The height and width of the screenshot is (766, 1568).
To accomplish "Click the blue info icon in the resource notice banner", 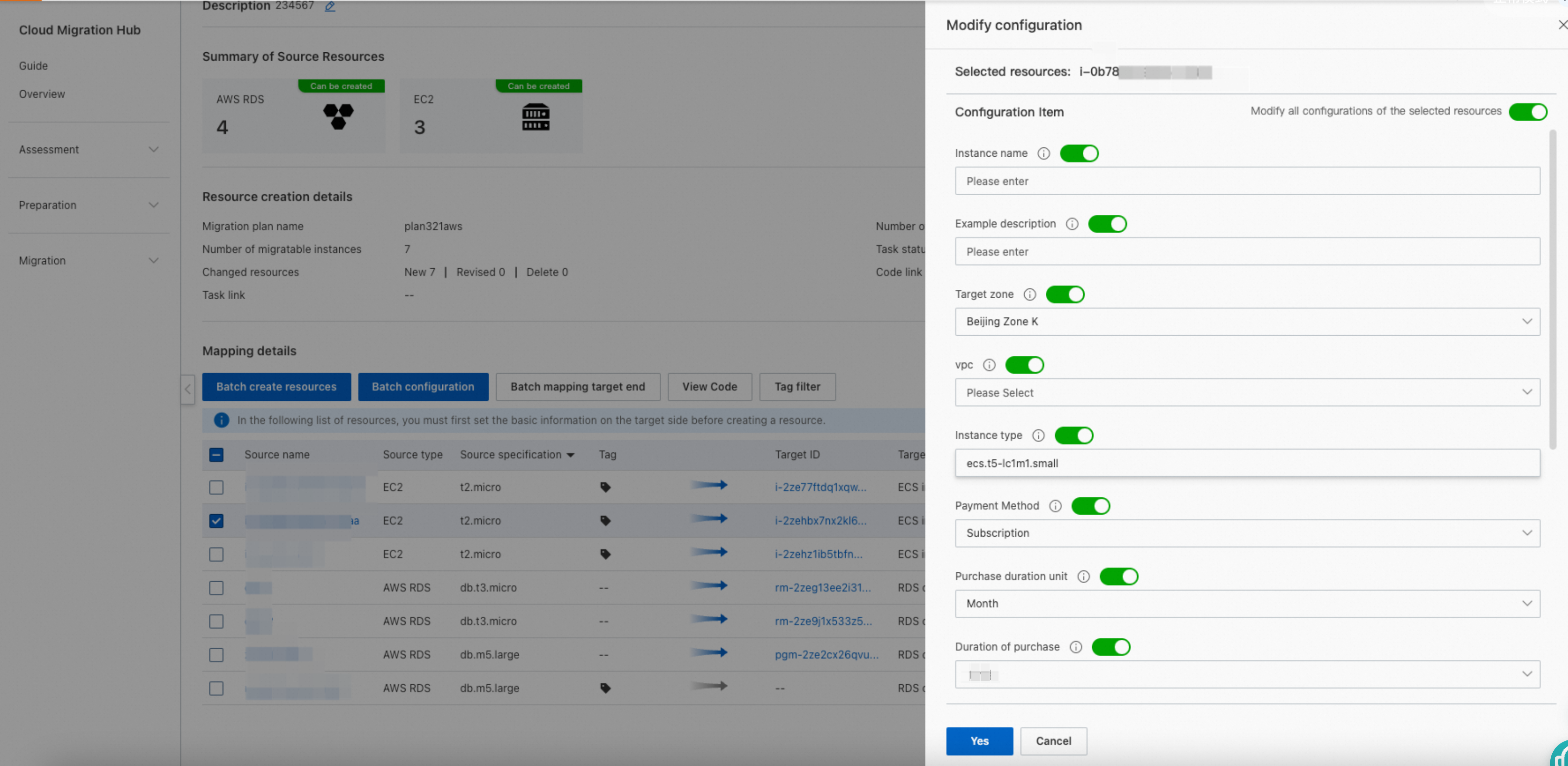I will [221, 420].
